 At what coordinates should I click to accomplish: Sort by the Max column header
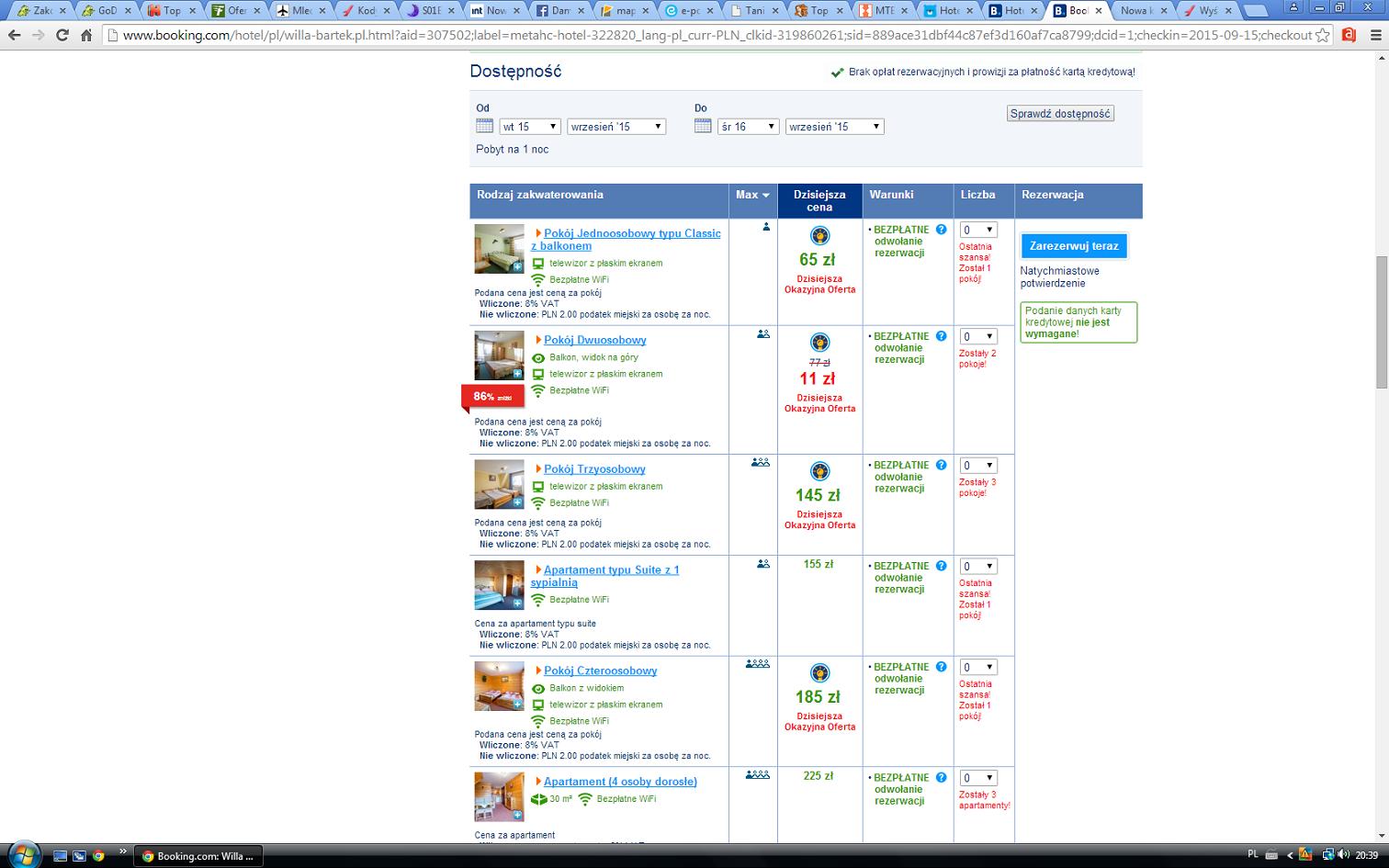tap(752, 195)
